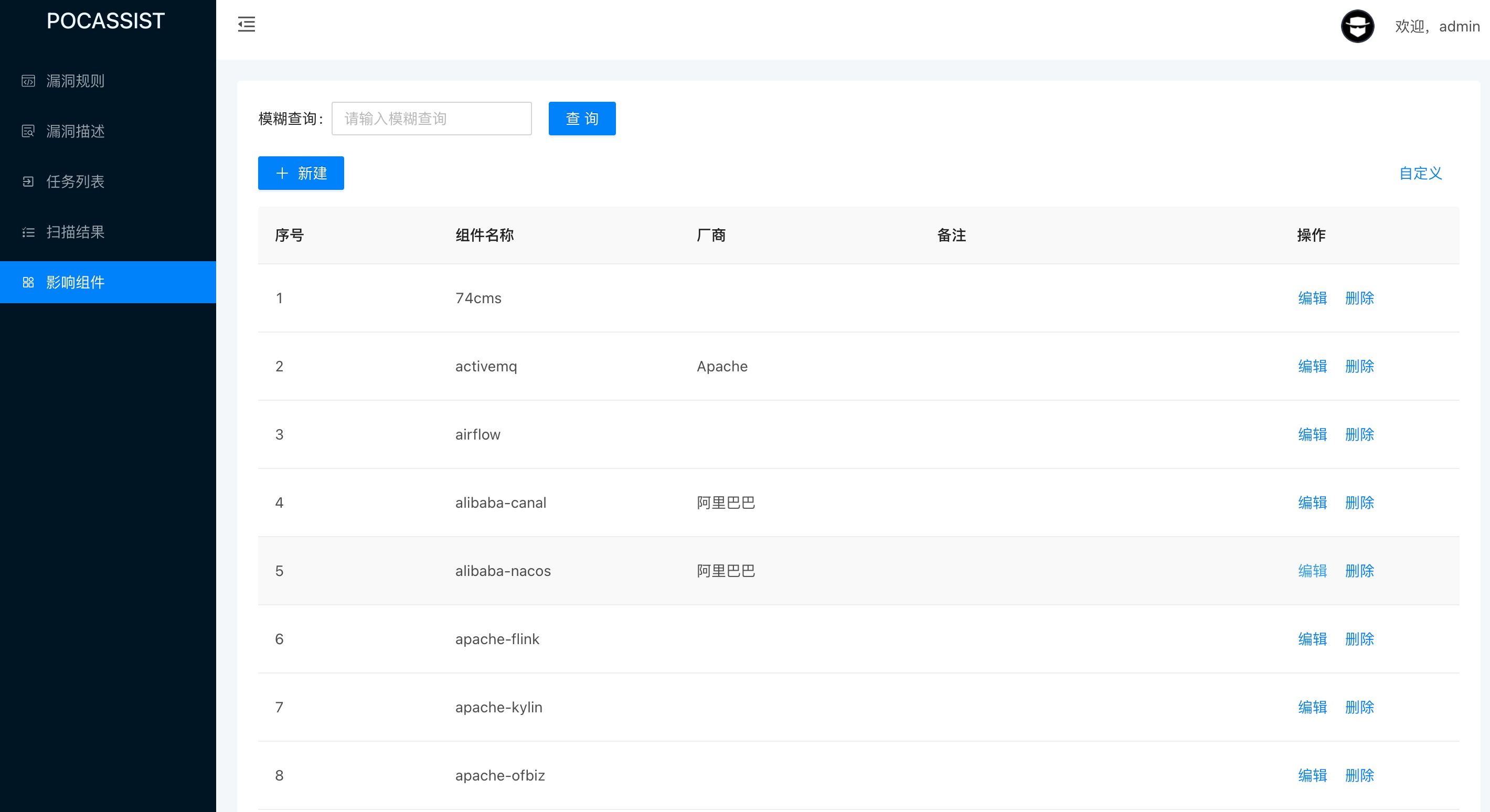Click the 欢迎, admin user label
This screenshot has width=1490, height=812.
1437,27
